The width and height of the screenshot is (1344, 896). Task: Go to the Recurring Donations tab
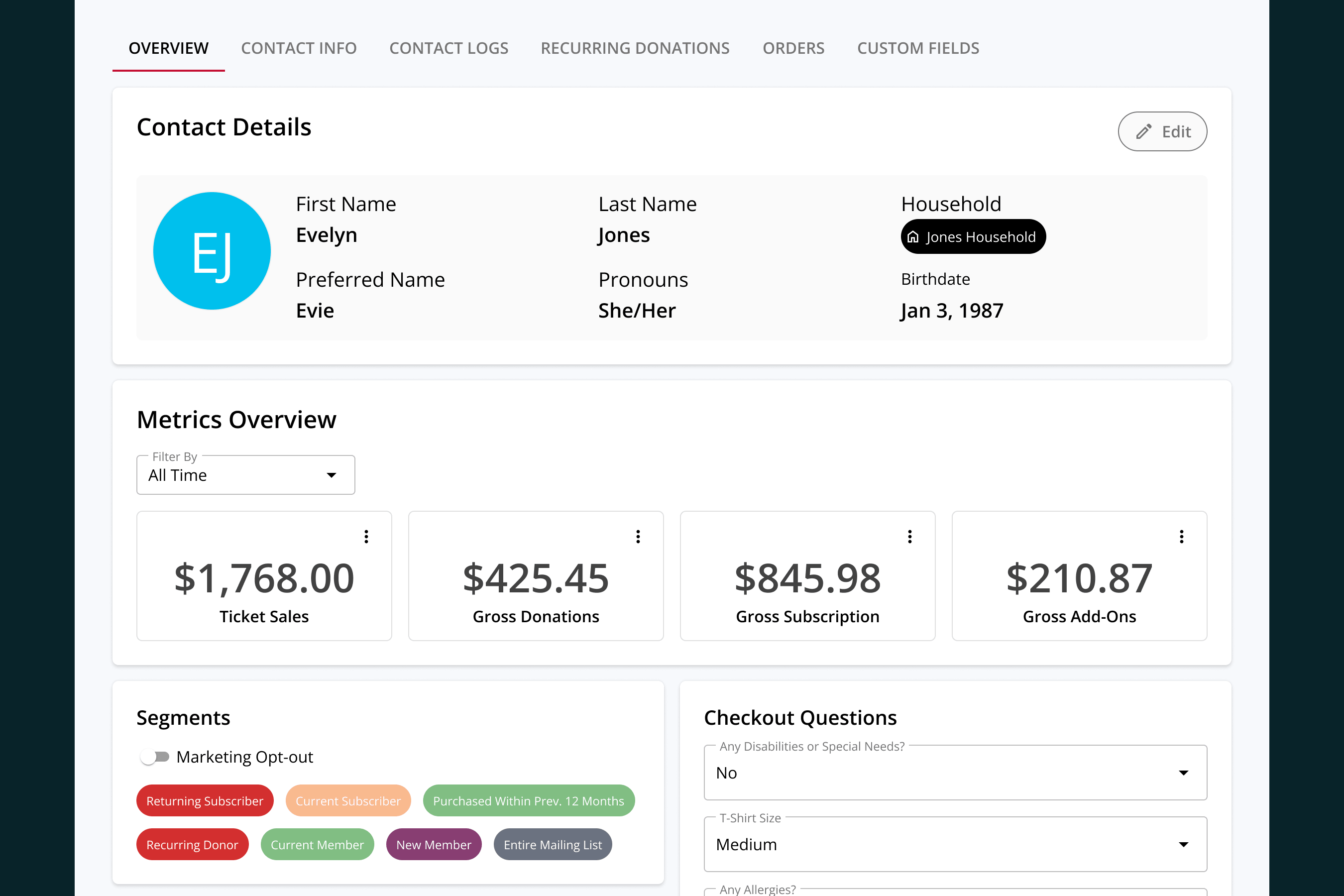click(635, 48)
